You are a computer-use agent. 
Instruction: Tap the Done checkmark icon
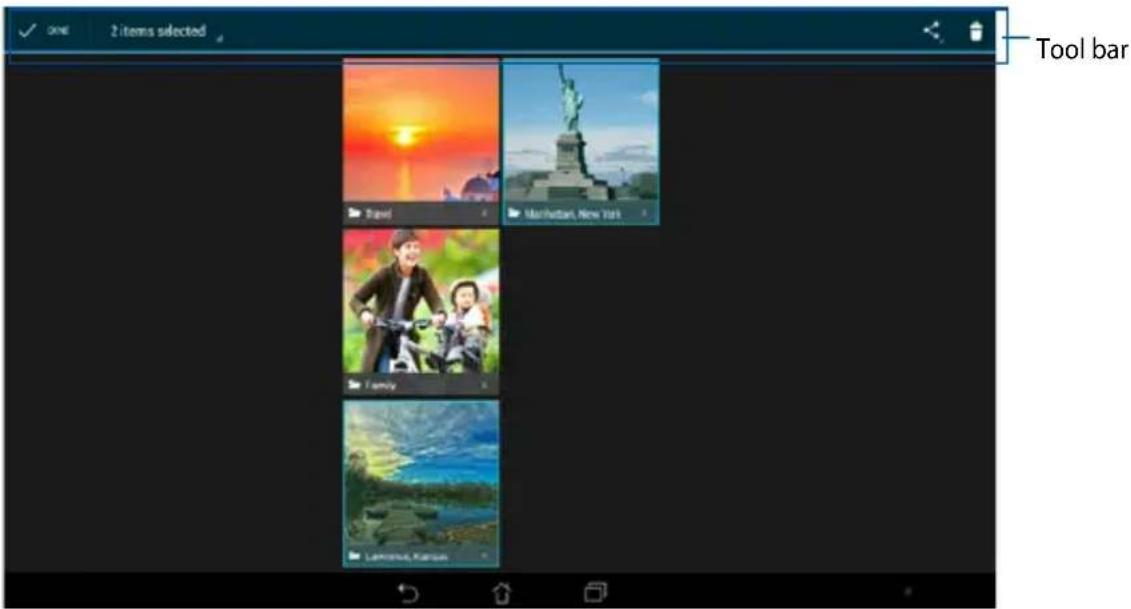pos(27,31)
